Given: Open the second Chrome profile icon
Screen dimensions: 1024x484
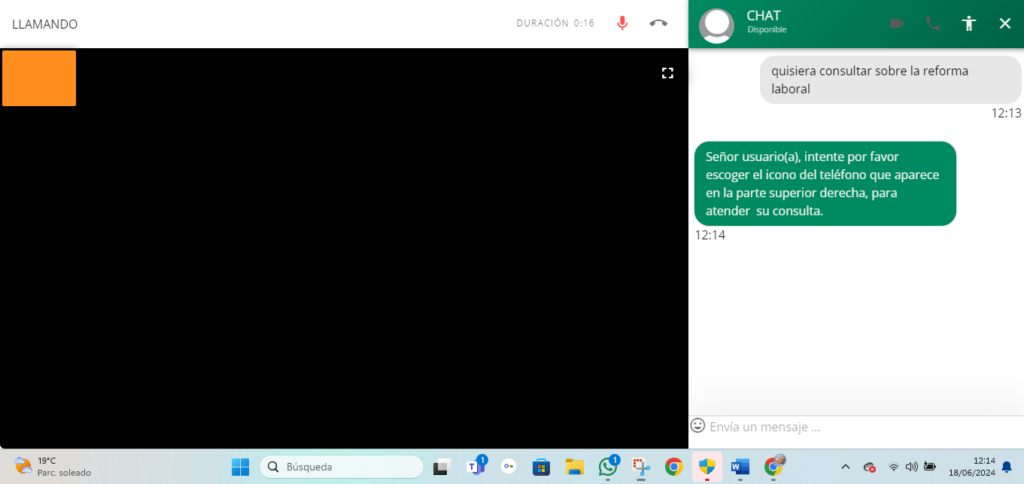Looking at the screenshot, I should 774,466.
